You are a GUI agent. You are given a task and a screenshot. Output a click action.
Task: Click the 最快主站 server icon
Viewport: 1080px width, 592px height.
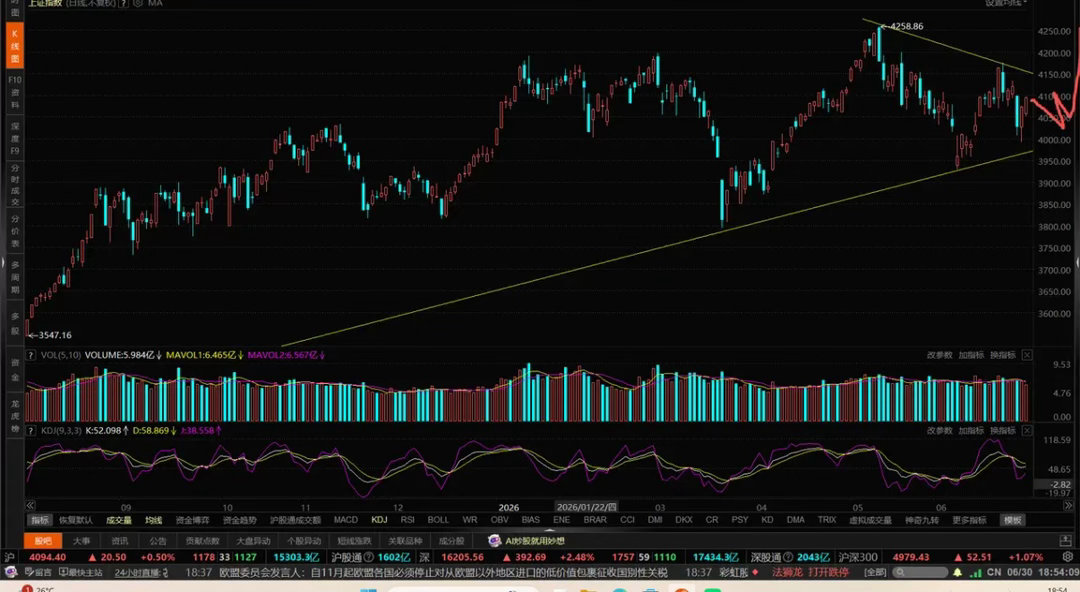pyautogui.click(x=81, y=573)
